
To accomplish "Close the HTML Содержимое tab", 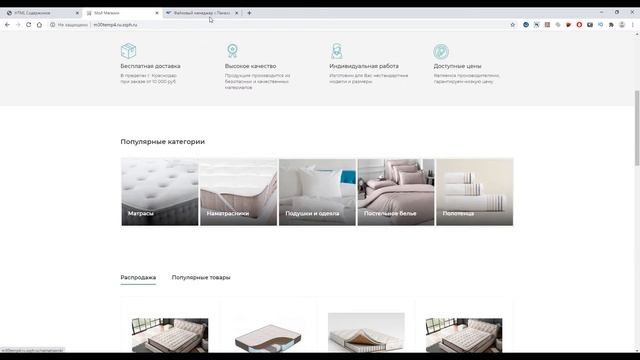I will click(77, 13).
